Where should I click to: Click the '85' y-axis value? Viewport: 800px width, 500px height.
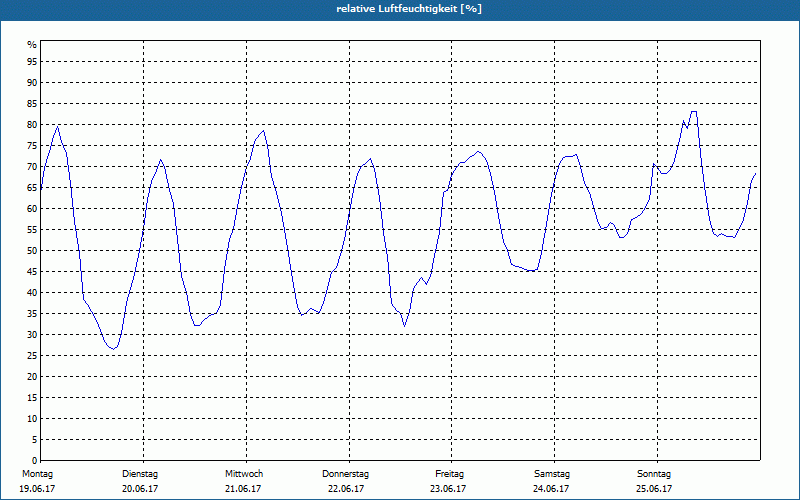32,104
